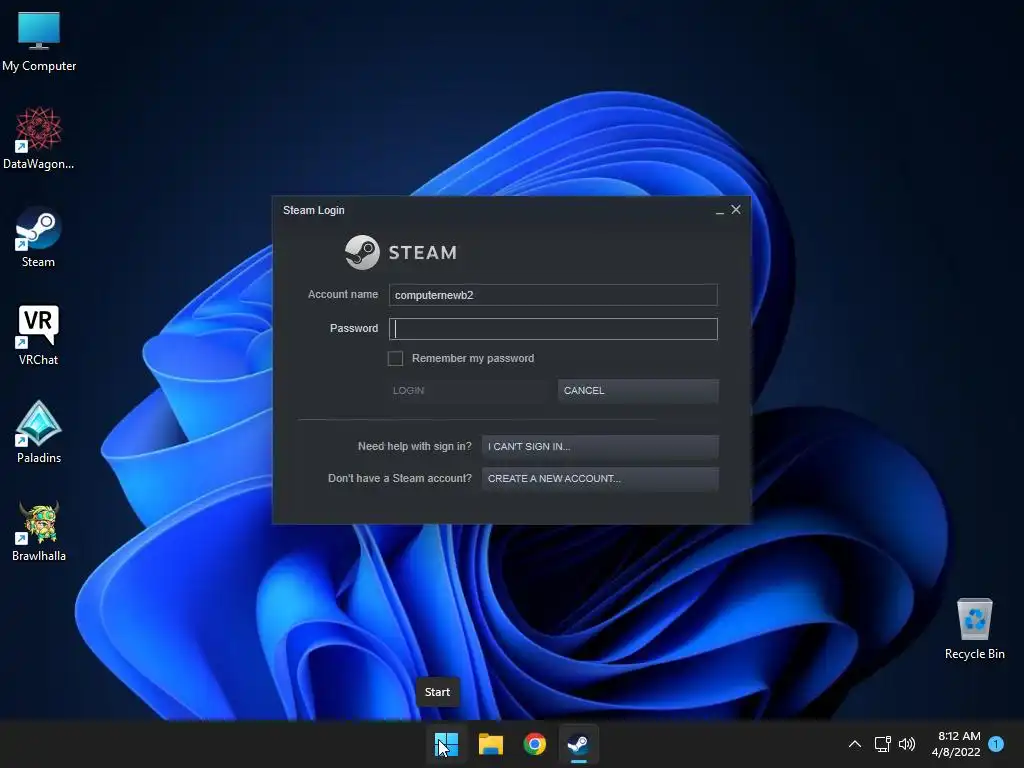Show hidden system tray icons
Screen dimensions: 1024x768
pos(854,744)
